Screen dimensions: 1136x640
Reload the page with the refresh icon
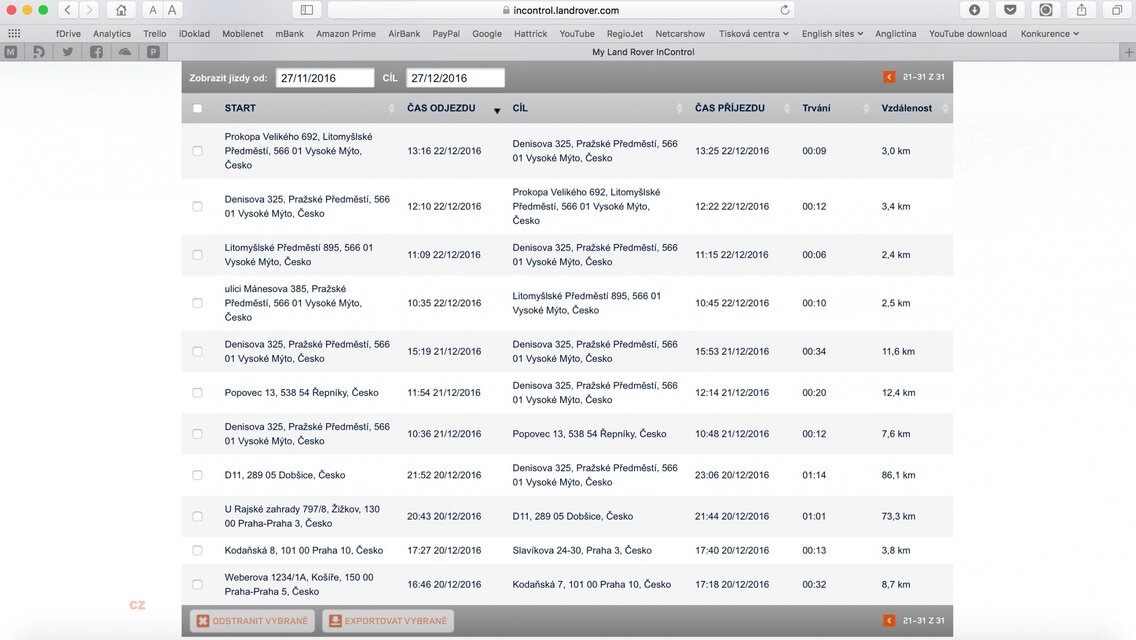[x=785, y=10]
